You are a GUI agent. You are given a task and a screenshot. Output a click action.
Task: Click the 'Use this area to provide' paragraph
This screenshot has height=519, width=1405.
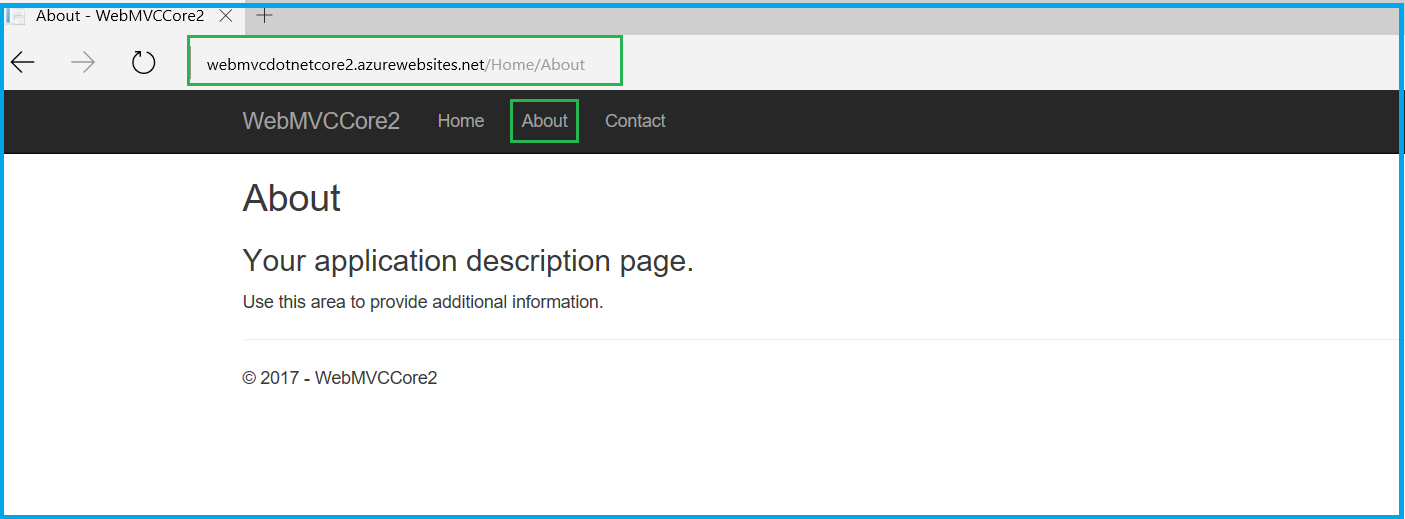tap(422, 302)
